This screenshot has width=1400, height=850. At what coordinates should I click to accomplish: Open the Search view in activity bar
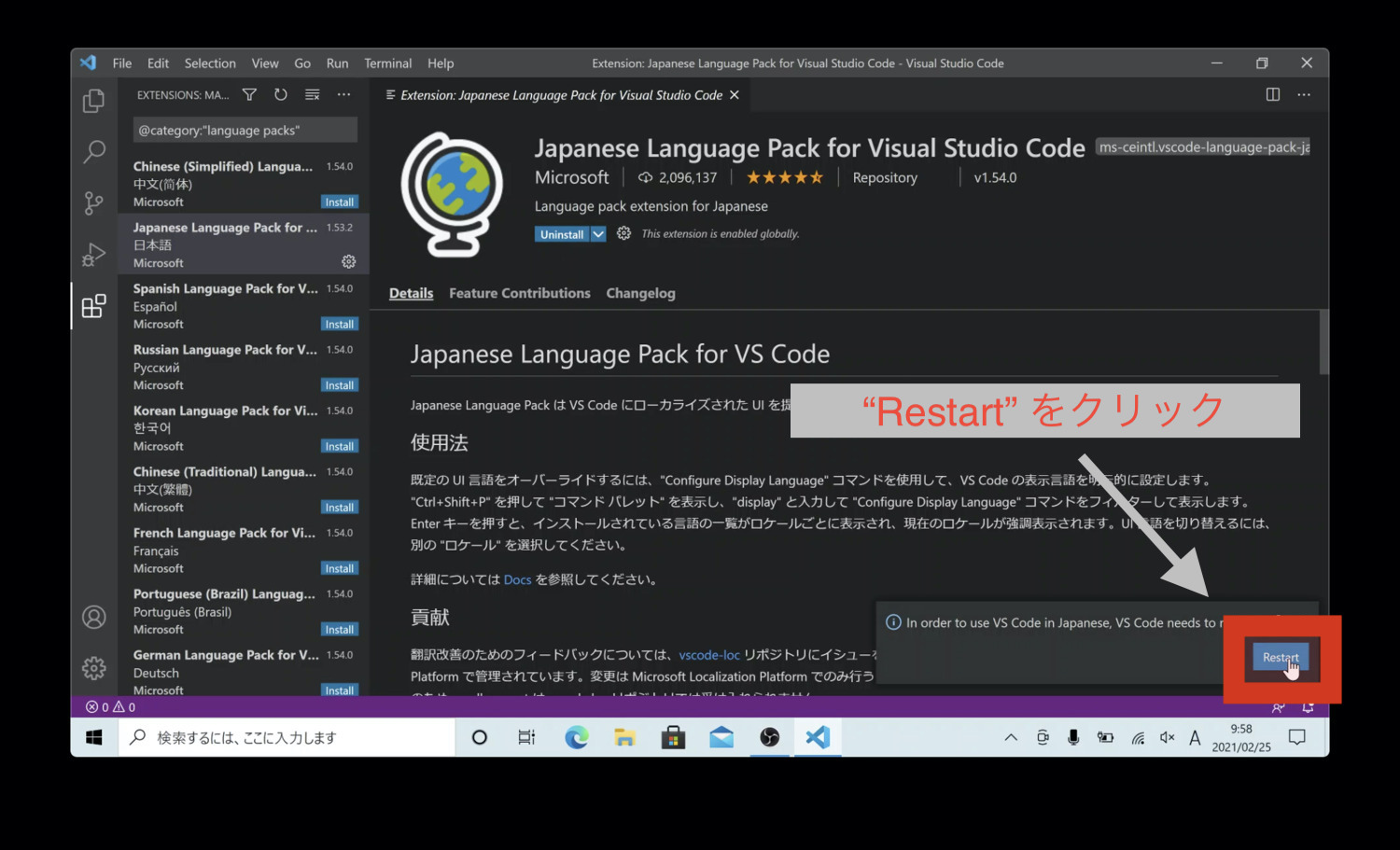pos(93,151)
